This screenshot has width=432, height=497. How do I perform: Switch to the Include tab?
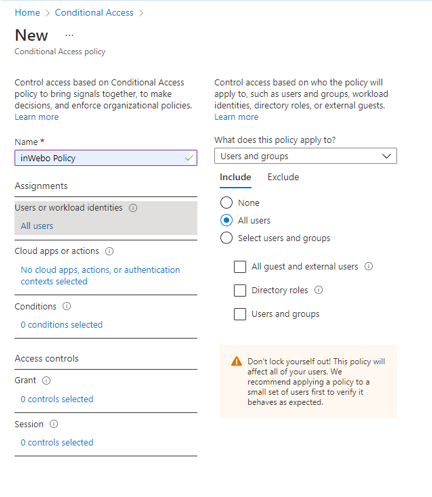click(x=235, y=177)
